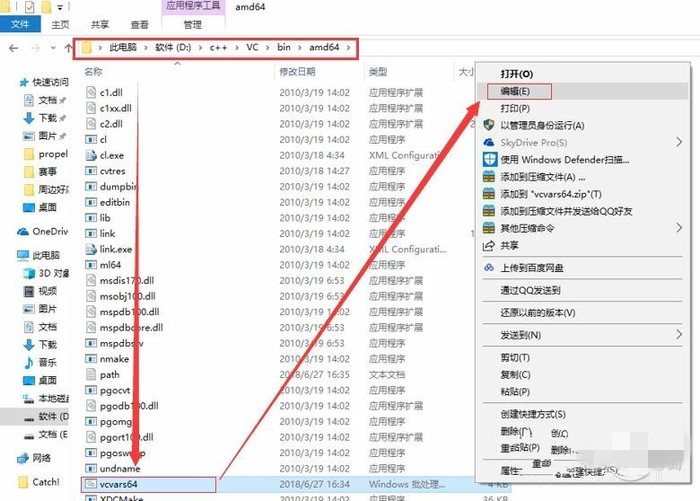Select the path text document icon
This screenshot has width=700, height=501.
(91, 374)
